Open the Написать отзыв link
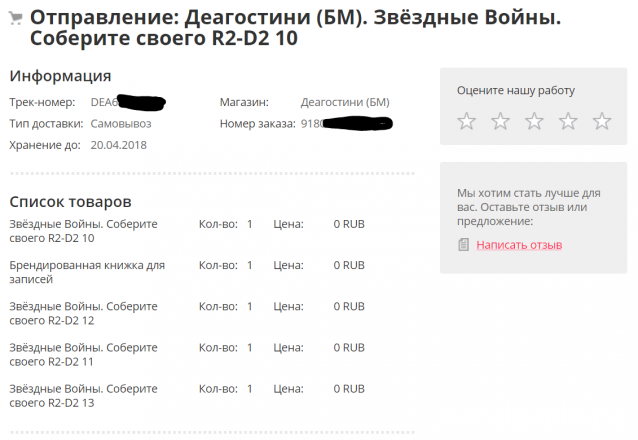The height and width of the screenshot is (440, 638). 519,245
